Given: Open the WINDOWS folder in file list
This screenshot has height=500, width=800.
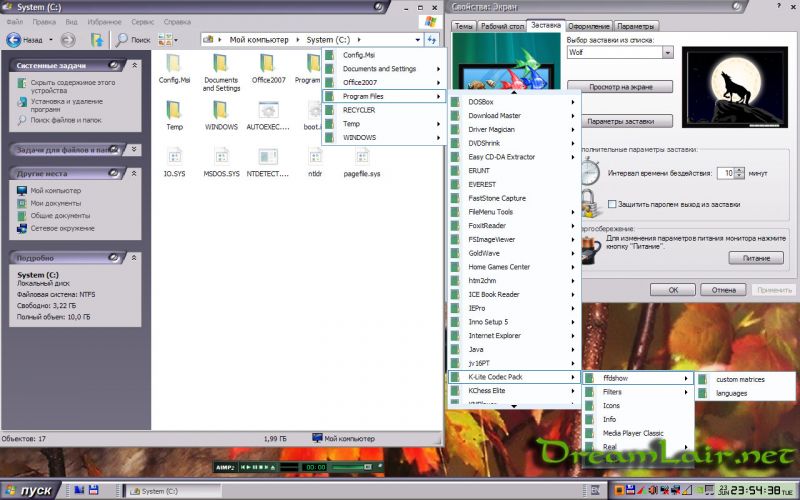Looking at the screenshot, I should coord(221,109).
